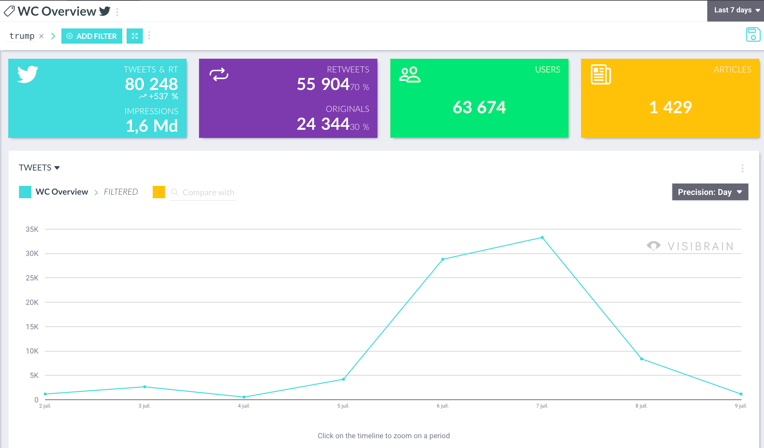Screen dimensions: 764x448
Task: Click the RETWEETS card label
Action: (347, 70)
